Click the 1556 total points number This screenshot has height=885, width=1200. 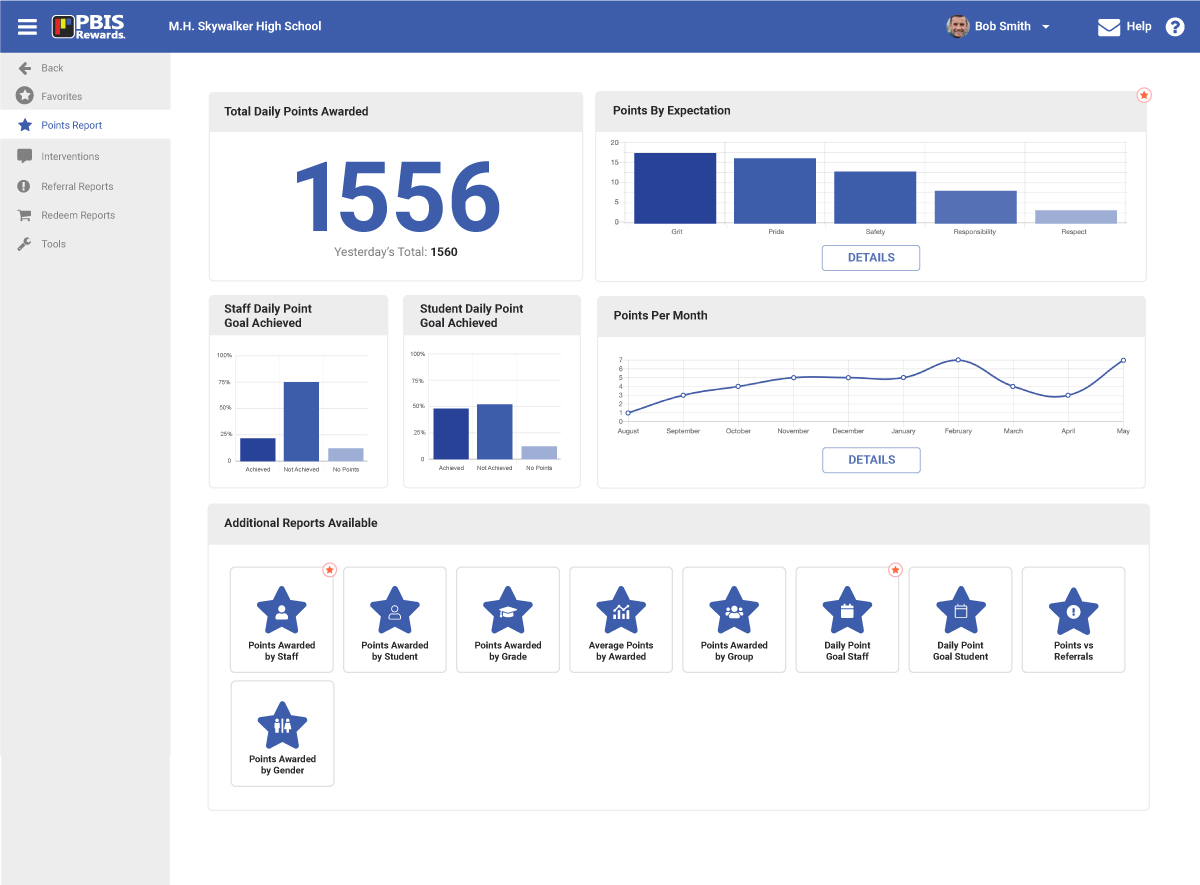pos(396,197)
